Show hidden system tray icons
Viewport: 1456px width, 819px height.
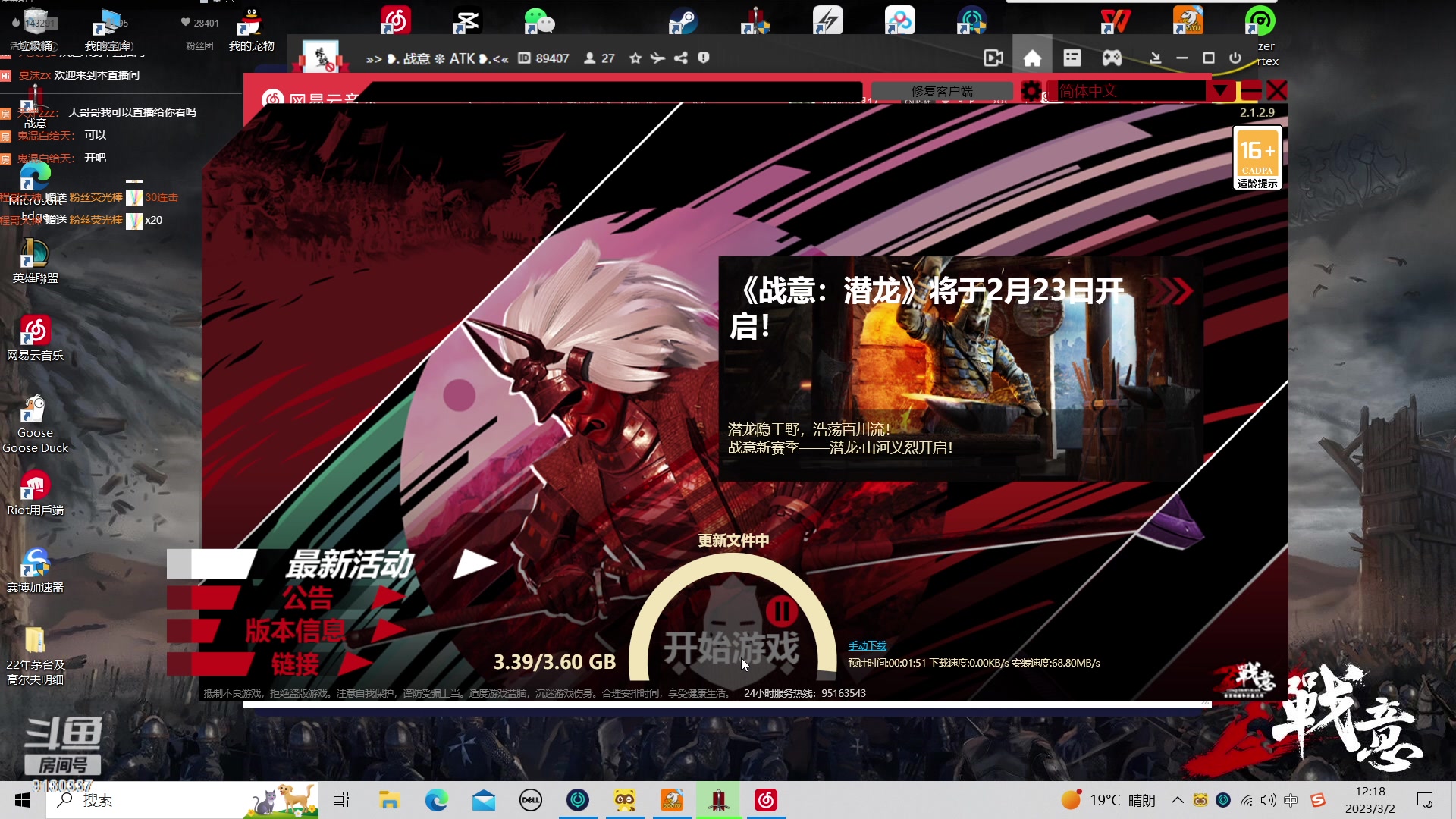click(1177, 800)
